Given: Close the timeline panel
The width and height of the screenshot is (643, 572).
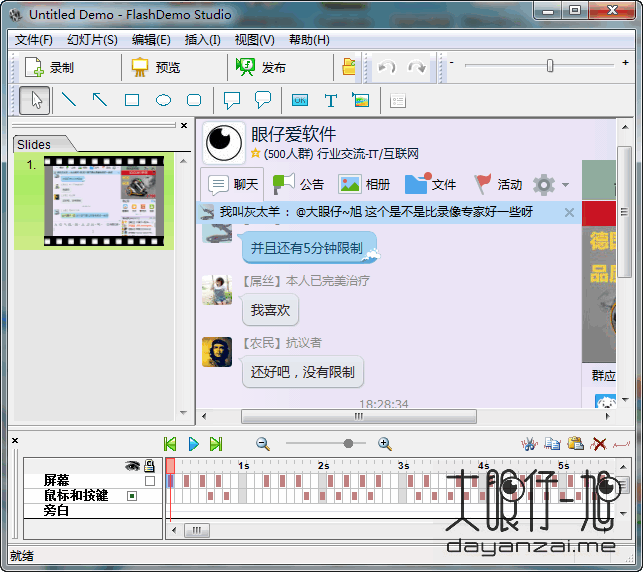Looking at the screenshot, I should pyautogui.click(x=15, y=441).
